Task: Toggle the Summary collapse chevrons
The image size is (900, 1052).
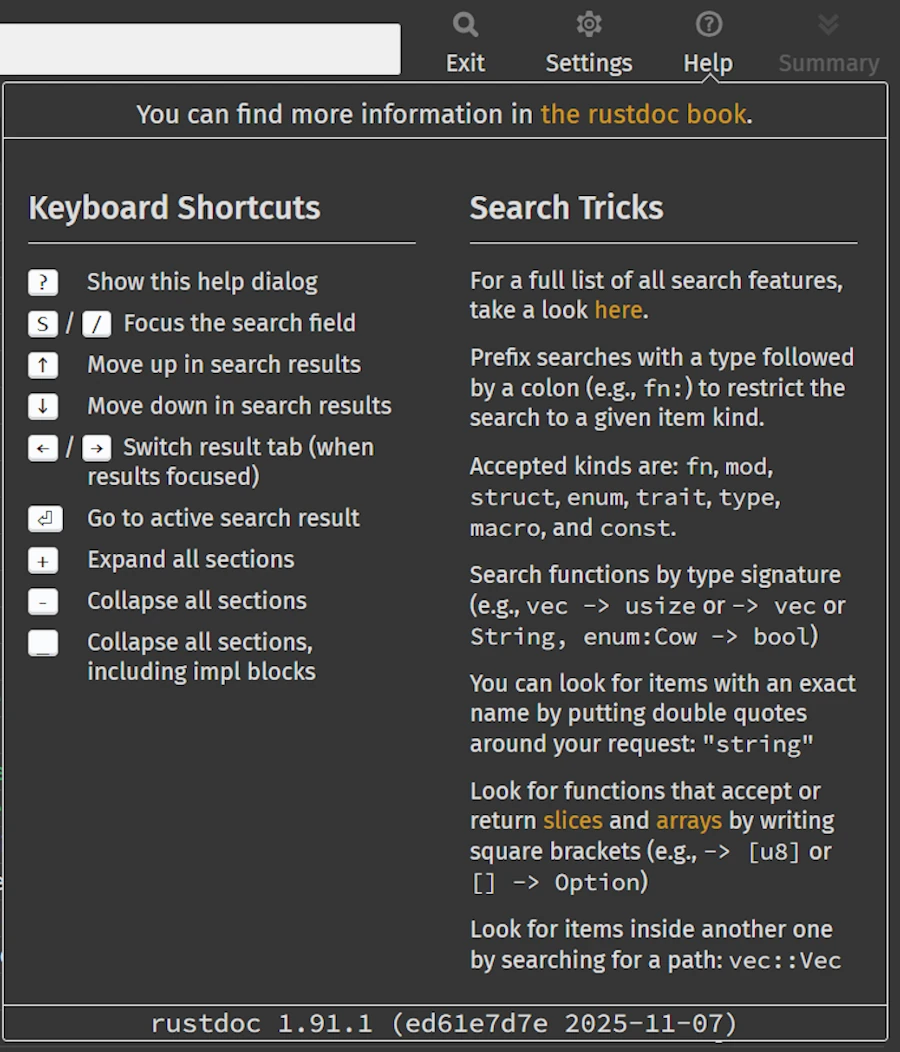Action: coord(828,25)
